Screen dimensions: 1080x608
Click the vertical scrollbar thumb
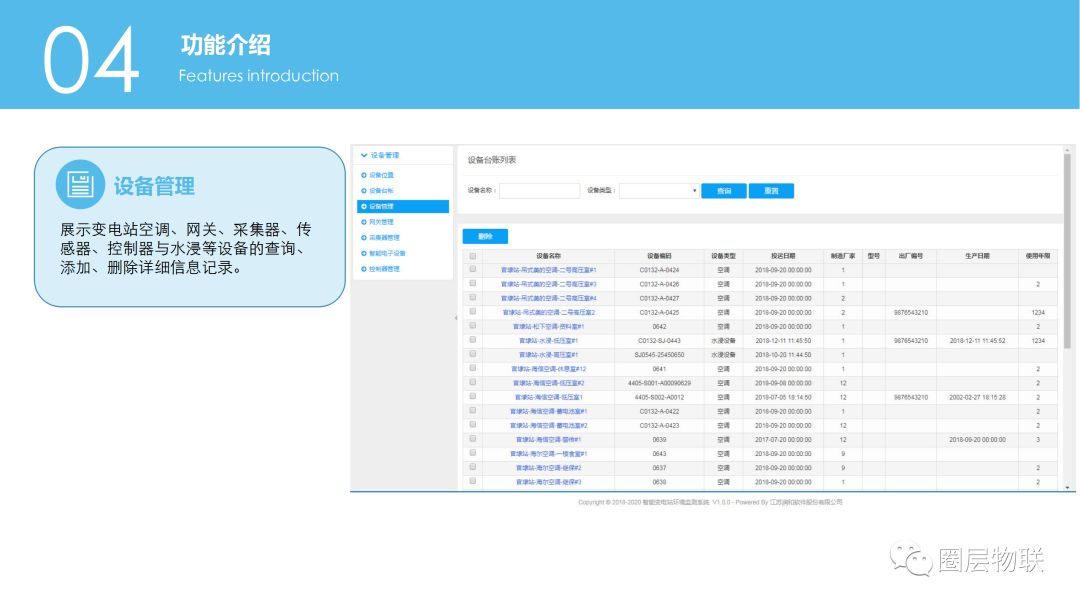click(1067, 251)
